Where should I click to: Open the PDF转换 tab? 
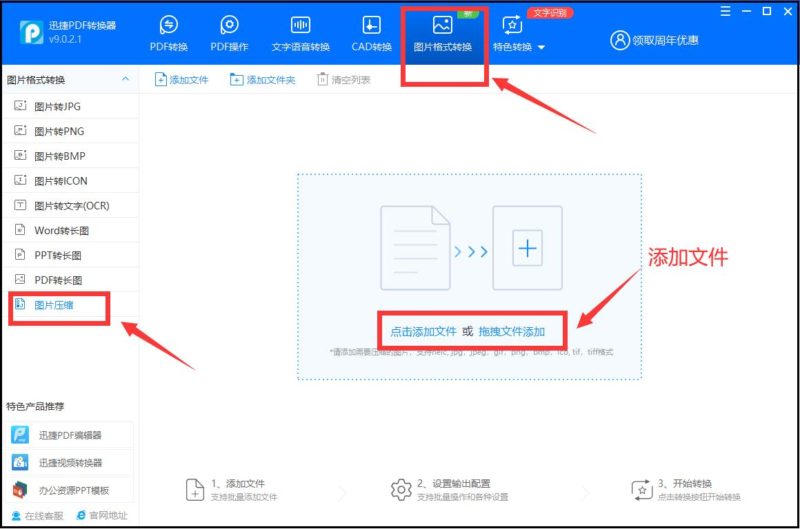click(168, 33)
